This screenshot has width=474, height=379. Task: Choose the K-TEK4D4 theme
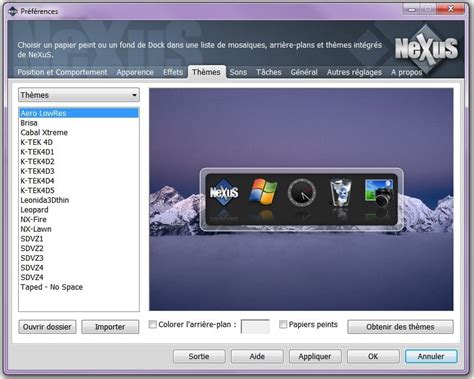tap(79, 181)
